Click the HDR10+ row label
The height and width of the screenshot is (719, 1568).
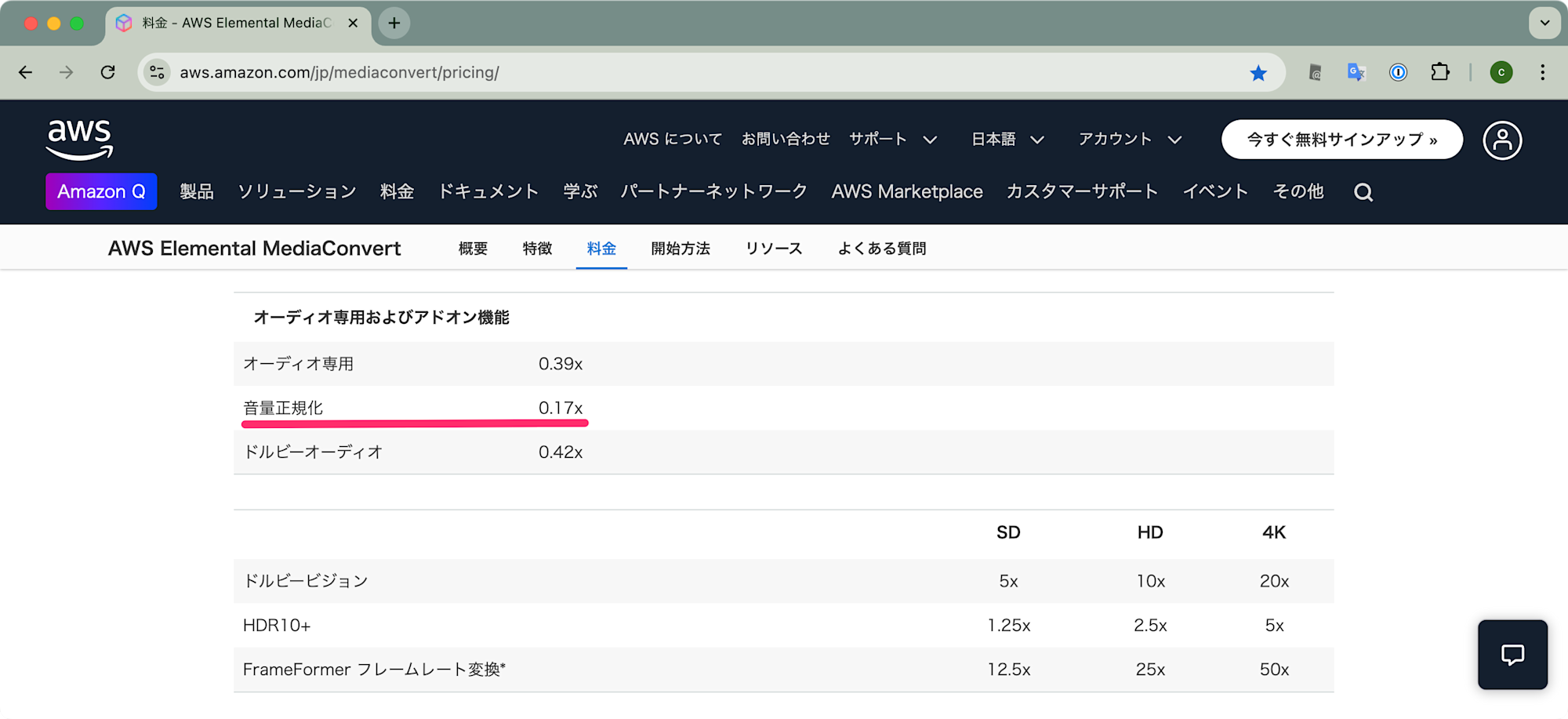[x=277, y=625]
